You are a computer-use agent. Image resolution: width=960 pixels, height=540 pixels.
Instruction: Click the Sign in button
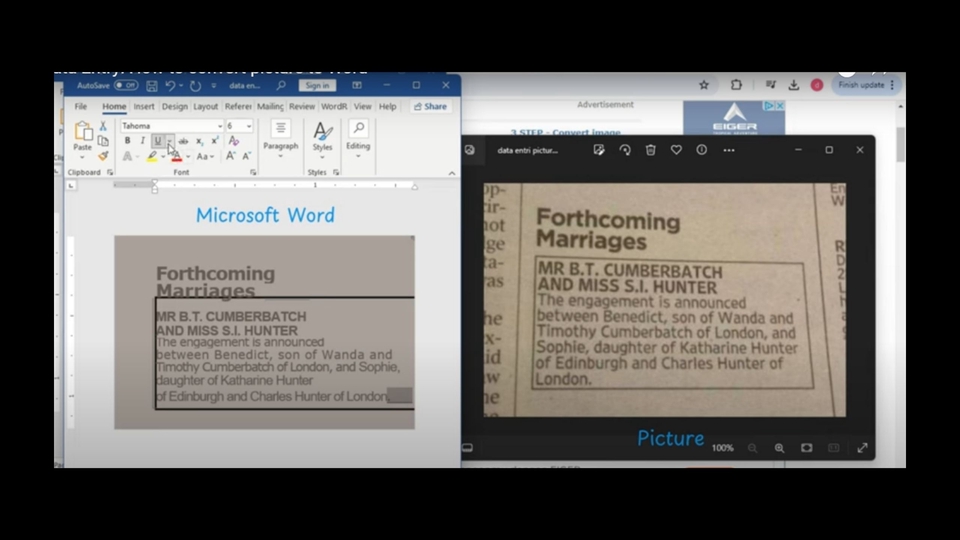click(317, 86)
